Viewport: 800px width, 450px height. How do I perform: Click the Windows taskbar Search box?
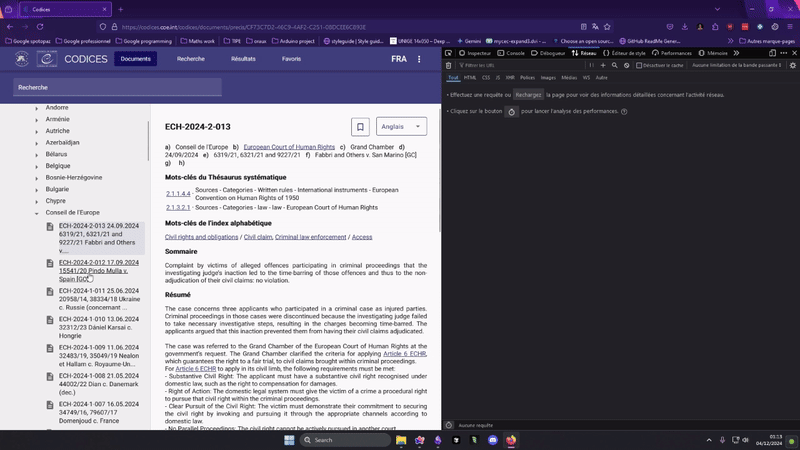(345, 440)
